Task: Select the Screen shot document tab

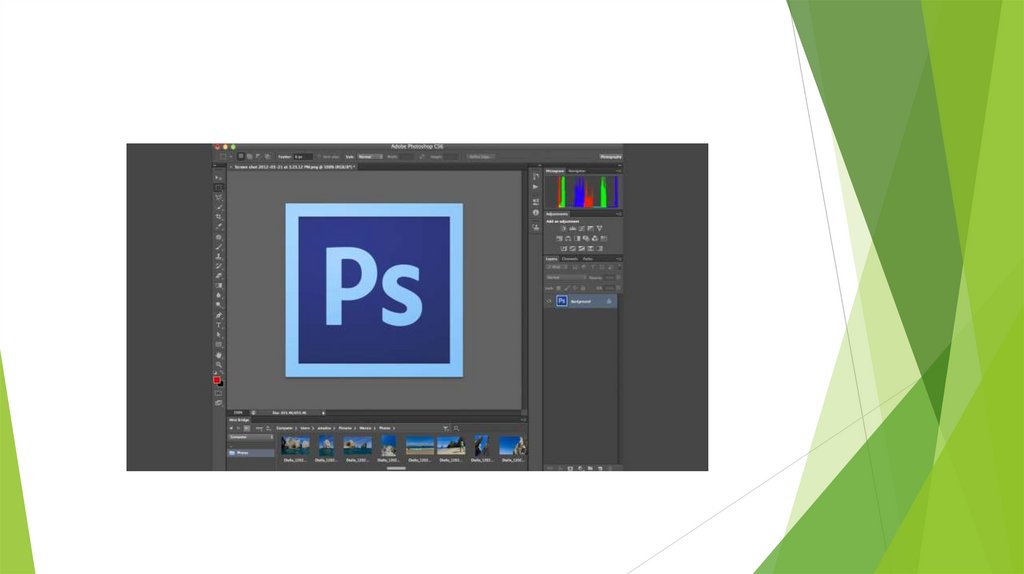Action: coord(293,167)
